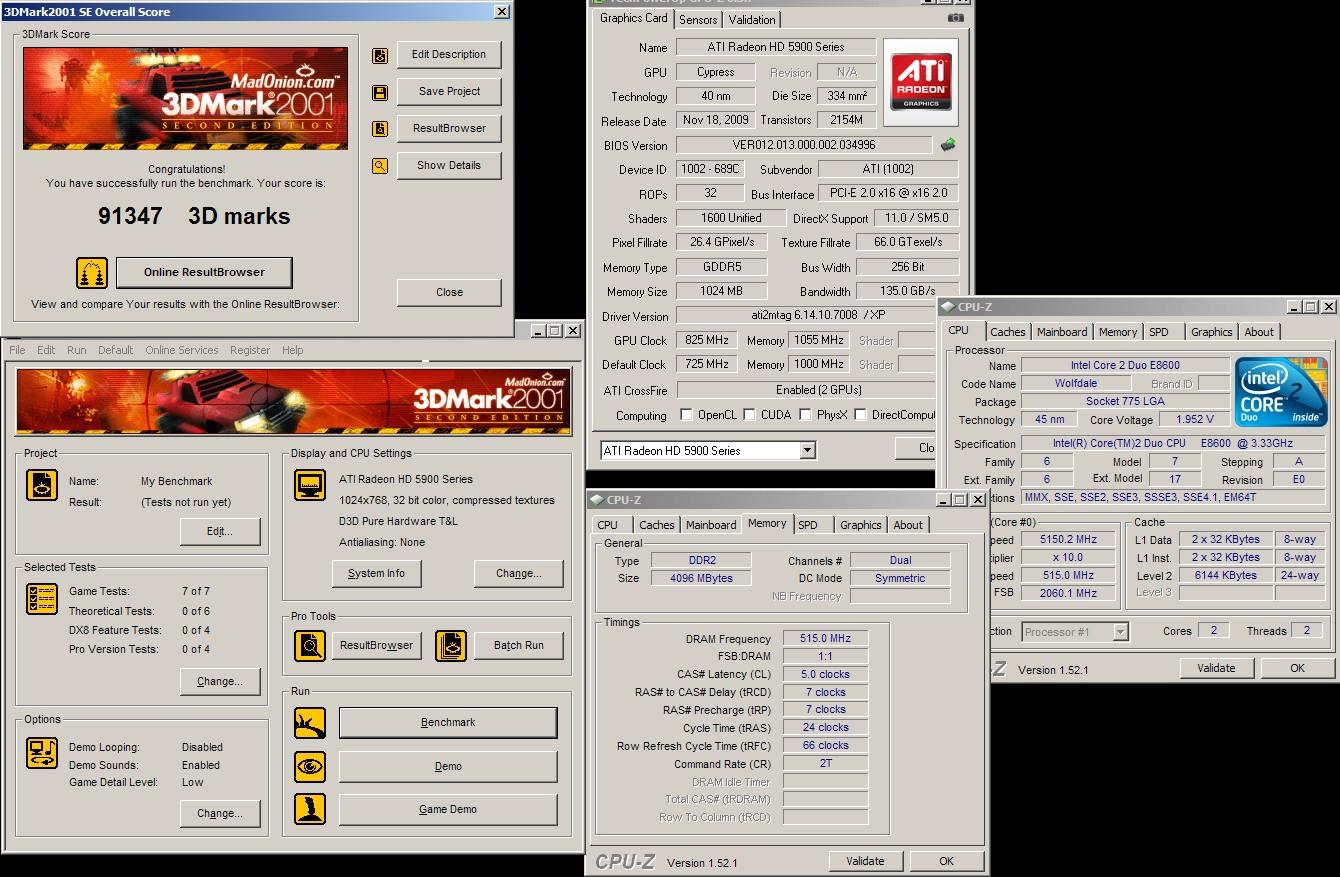This screenshot has width=1340, height=877.
Task: Click the Benchmark run icon
Action: click(310, 723)
